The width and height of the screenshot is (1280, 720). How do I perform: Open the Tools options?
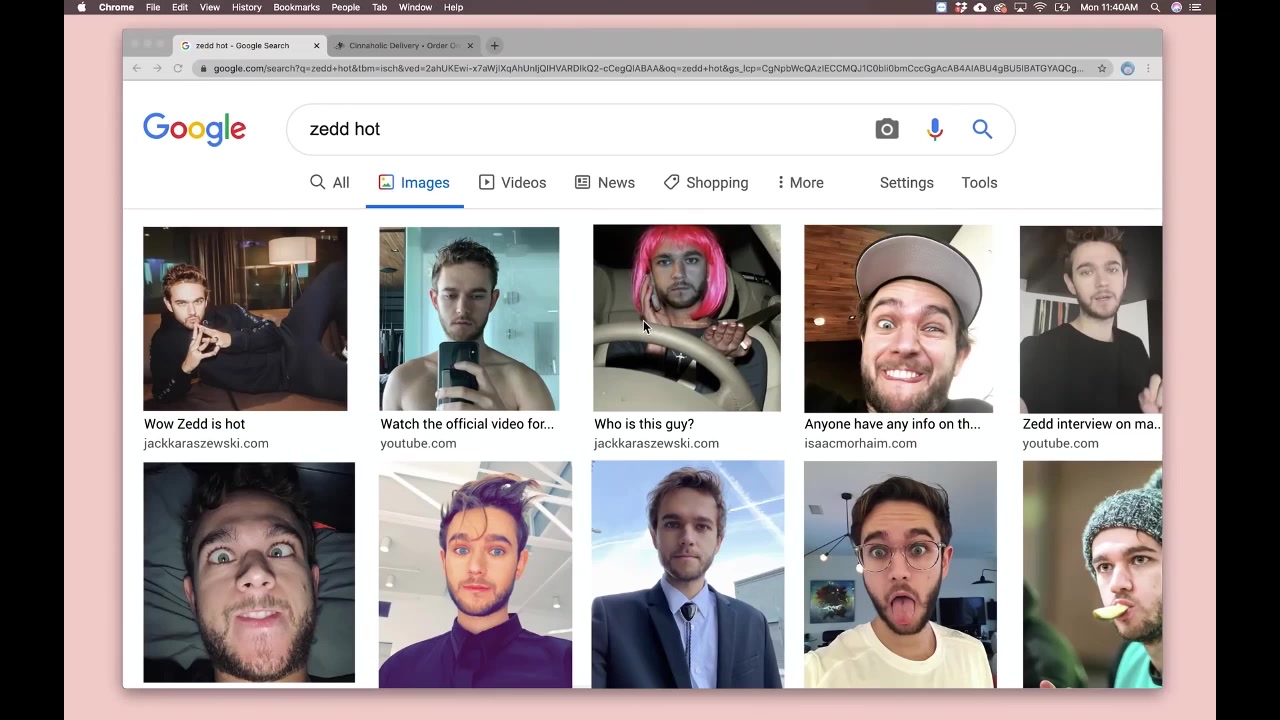point(979,182)
